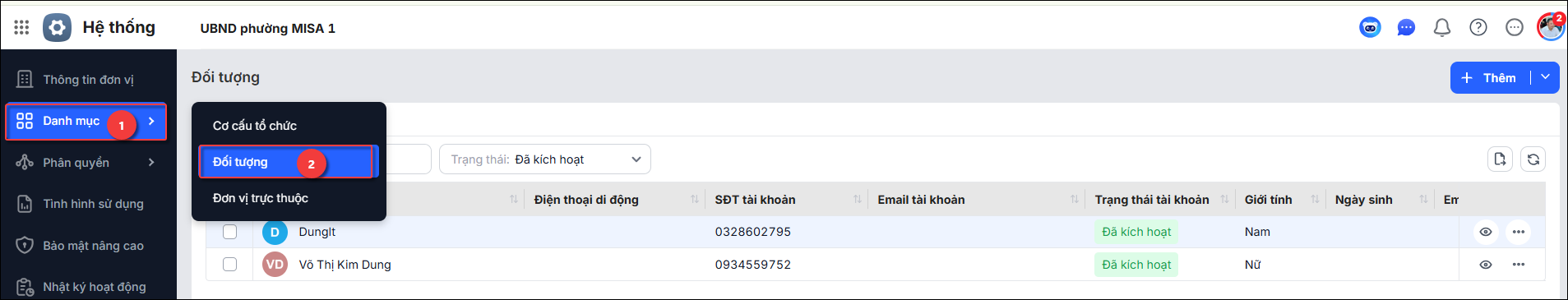This screenshot has height=300, width=1568.
Task: Open the apps grid launcher icon
Action: 21,28
